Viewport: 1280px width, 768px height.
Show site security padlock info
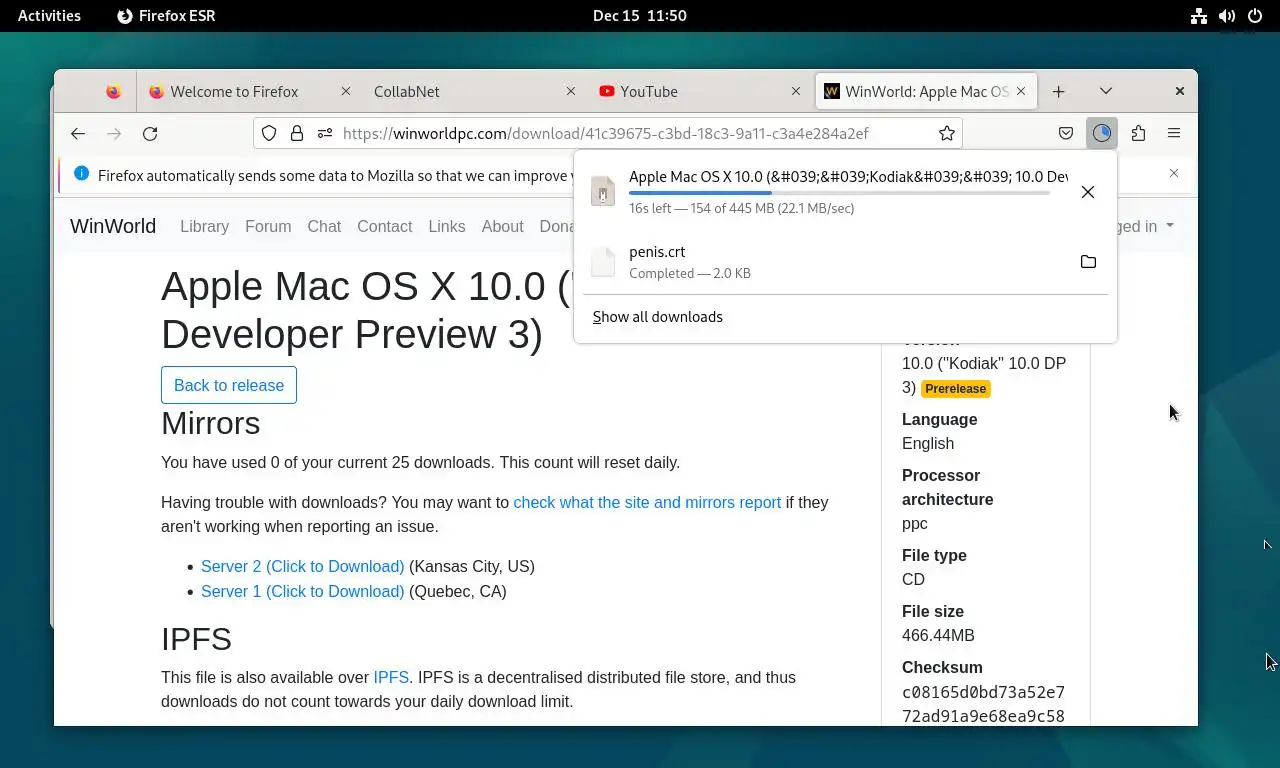(x=296, y=133)
